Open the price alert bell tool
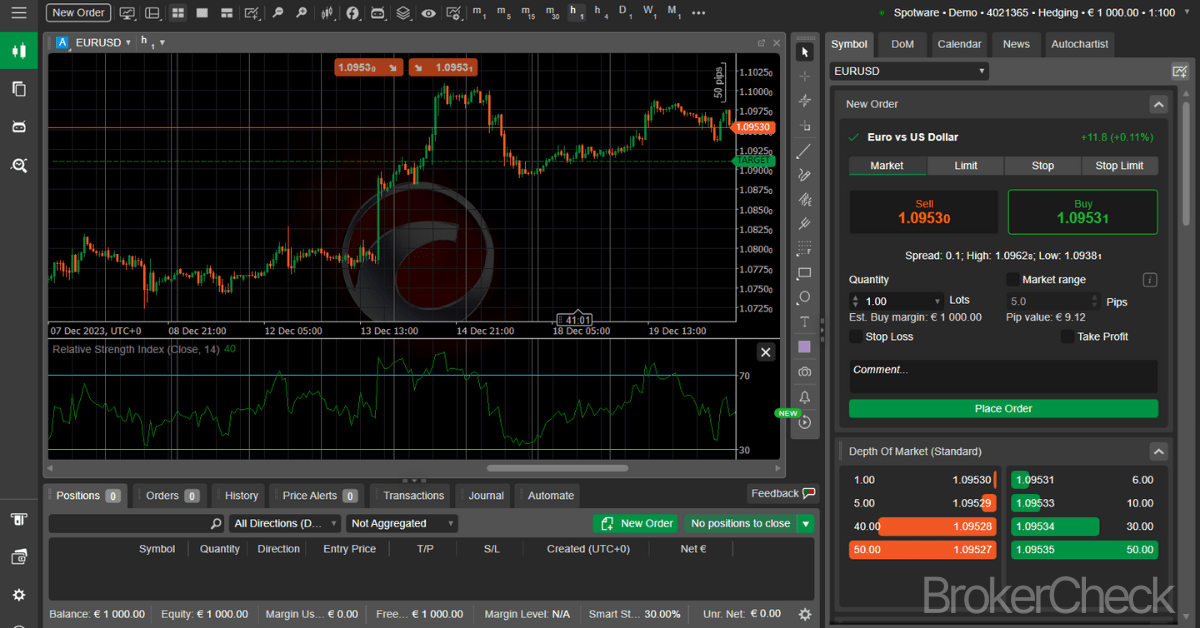1200x628 pixels. [805, 397]
